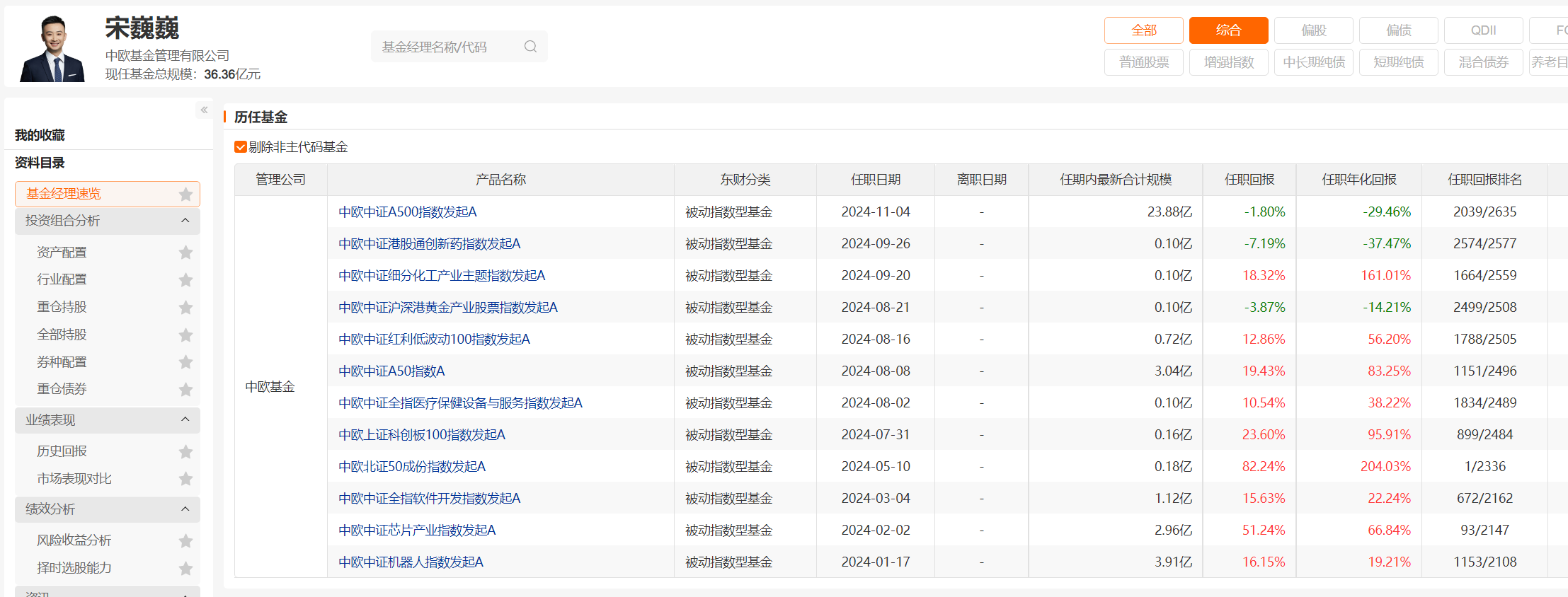1568x597 pixels.
Task: Open 市场表现对比 in sidebar
Action: click(x=74, y=479)
